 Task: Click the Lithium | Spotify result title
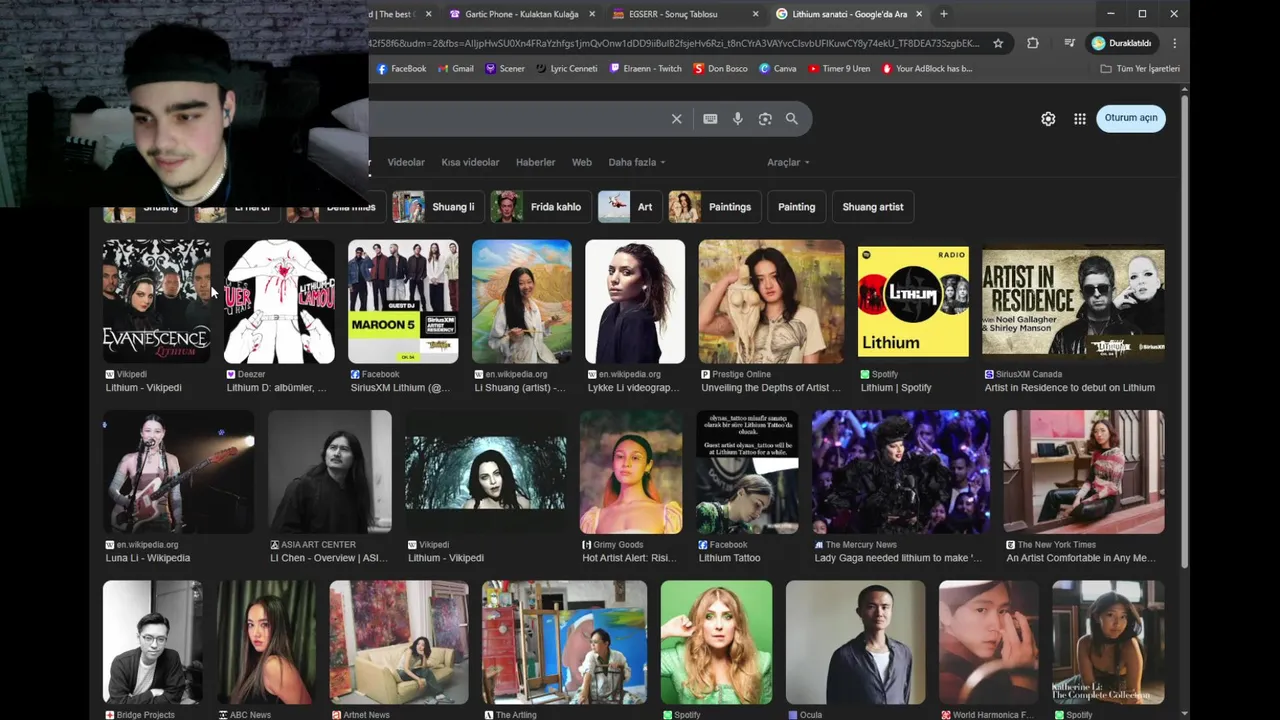pyautogui.click(x=896, y=388)
